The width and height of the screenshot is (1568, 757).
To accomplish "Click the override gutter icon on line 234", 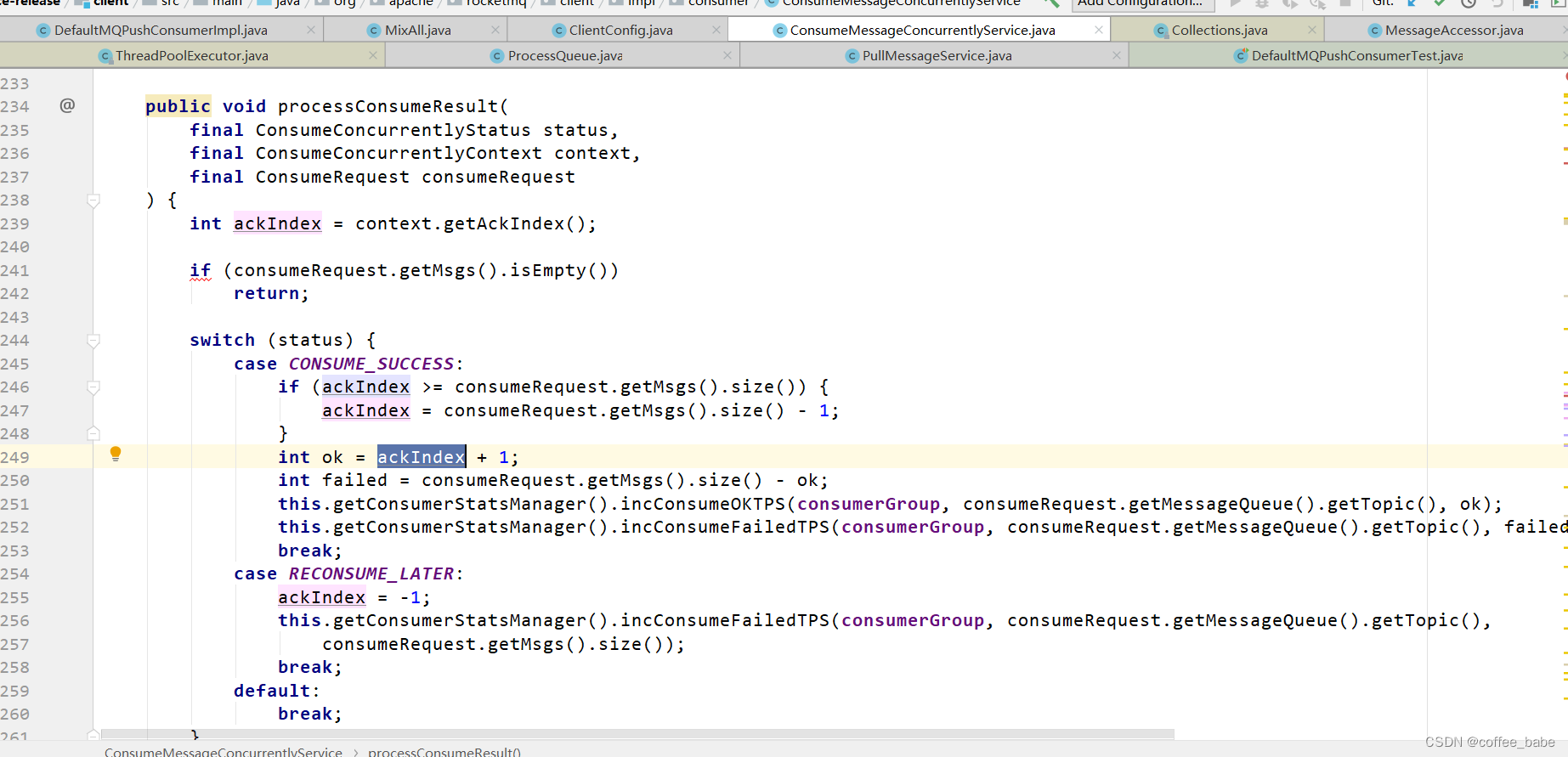I will (67, 105).
